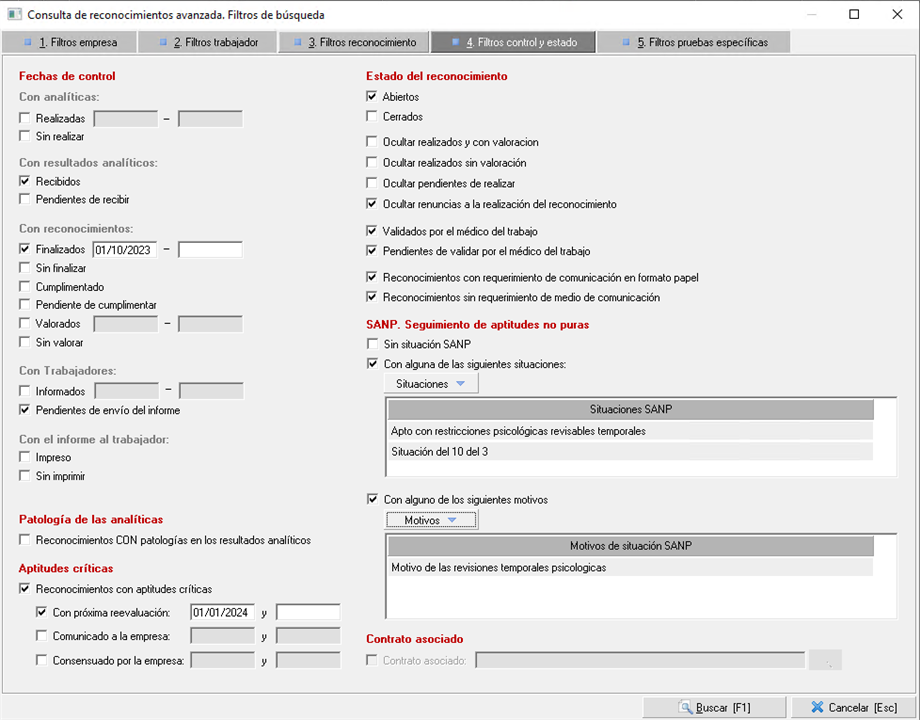This screenshot has height=720, width=920.
Task: Enable the Cerrados checkbox
Action: (x=373, y=117)
